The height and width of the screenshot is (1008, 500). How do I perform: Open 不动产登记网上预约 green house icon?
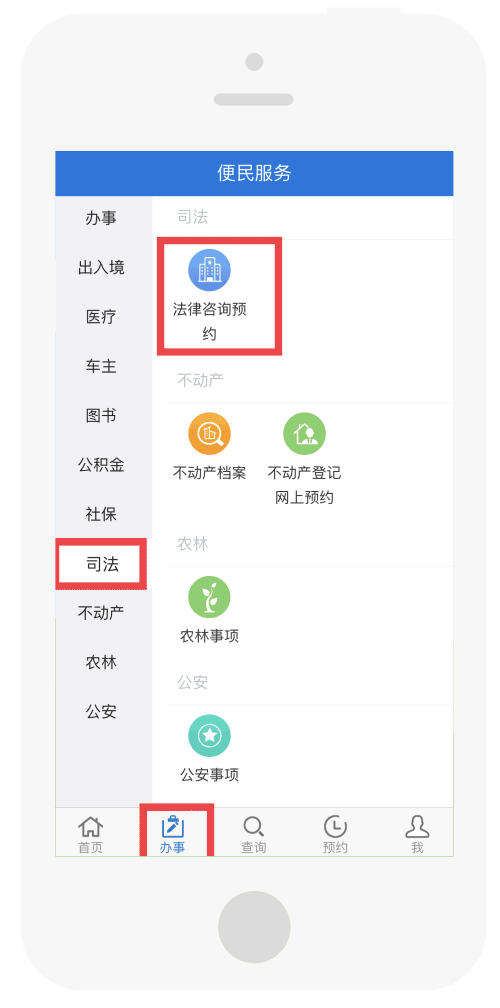click(x=304, y=434)
